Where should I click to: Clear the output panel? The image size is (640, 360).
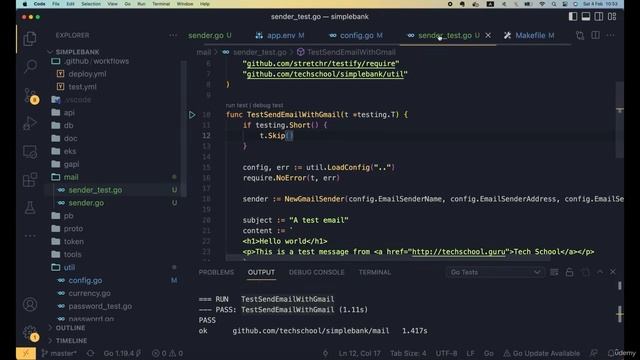point(554,272)
